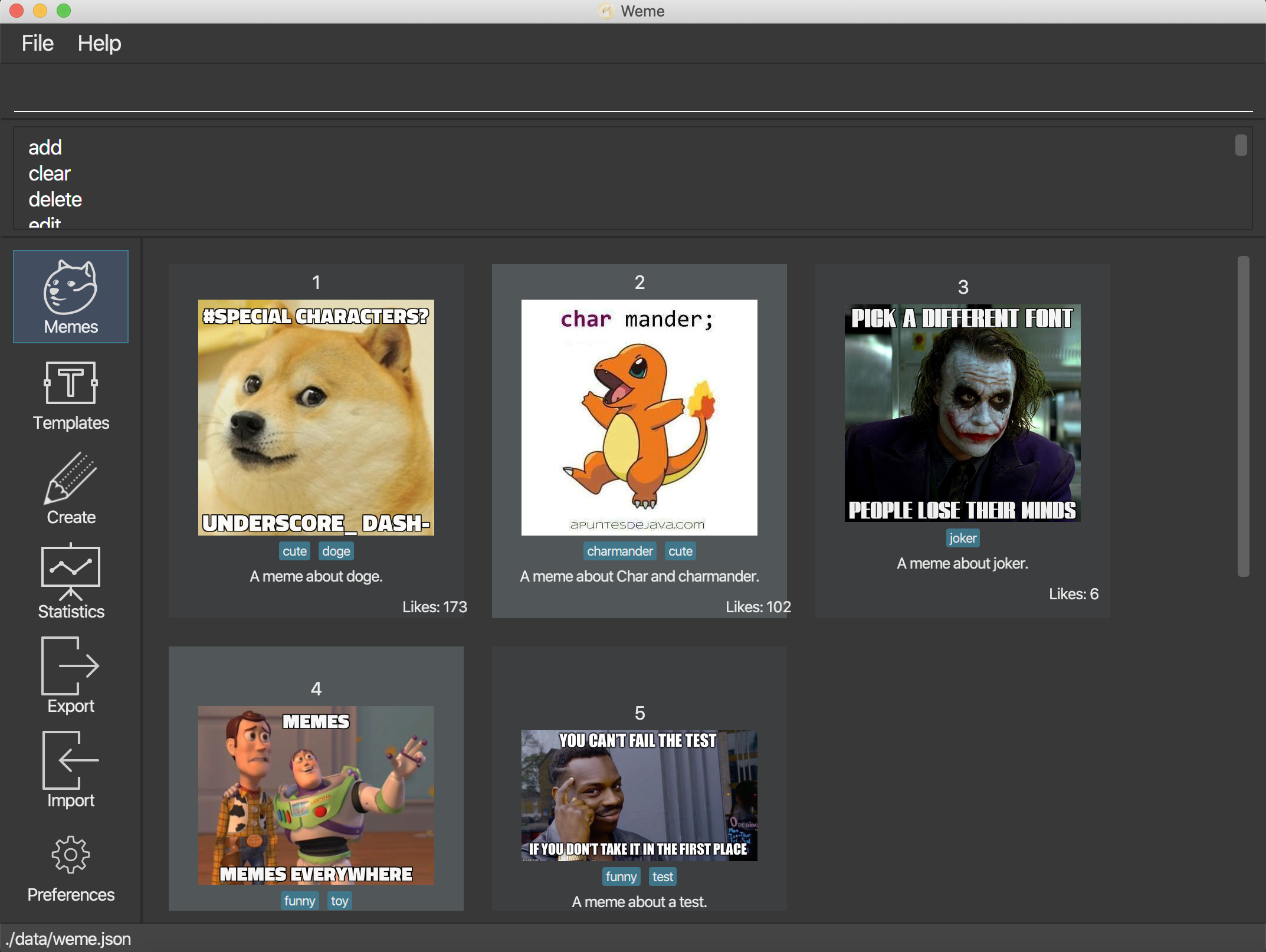
Task: Open the Export arrow icon
Action: coord(71,665)
